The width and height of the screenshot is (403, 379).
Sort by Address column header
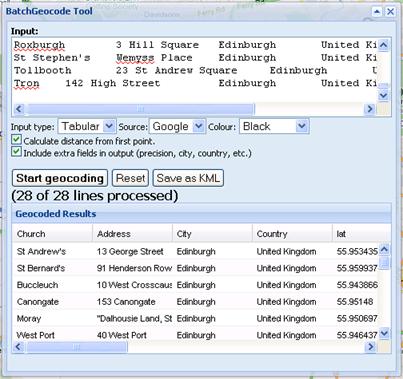[x=132, y=234]
